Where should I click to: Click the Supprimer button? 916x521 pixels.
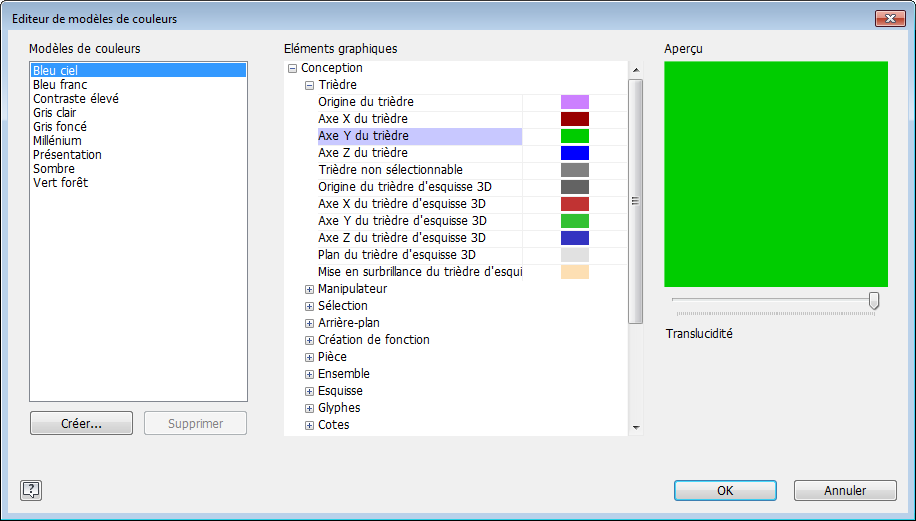[x=196, y=423]
